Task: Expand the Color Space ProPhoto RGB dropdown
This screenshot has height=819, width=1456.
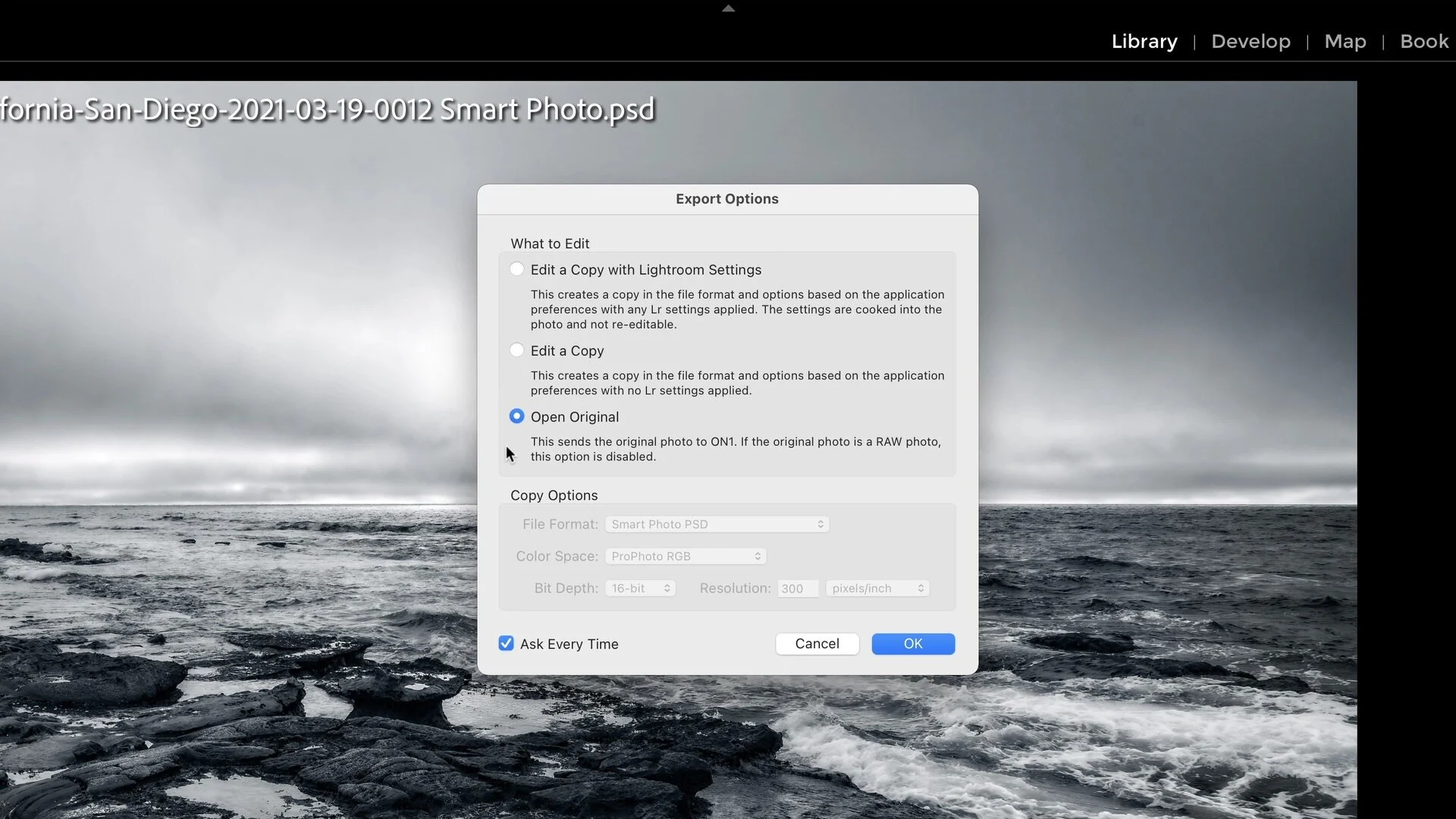Action: [686, 556]
